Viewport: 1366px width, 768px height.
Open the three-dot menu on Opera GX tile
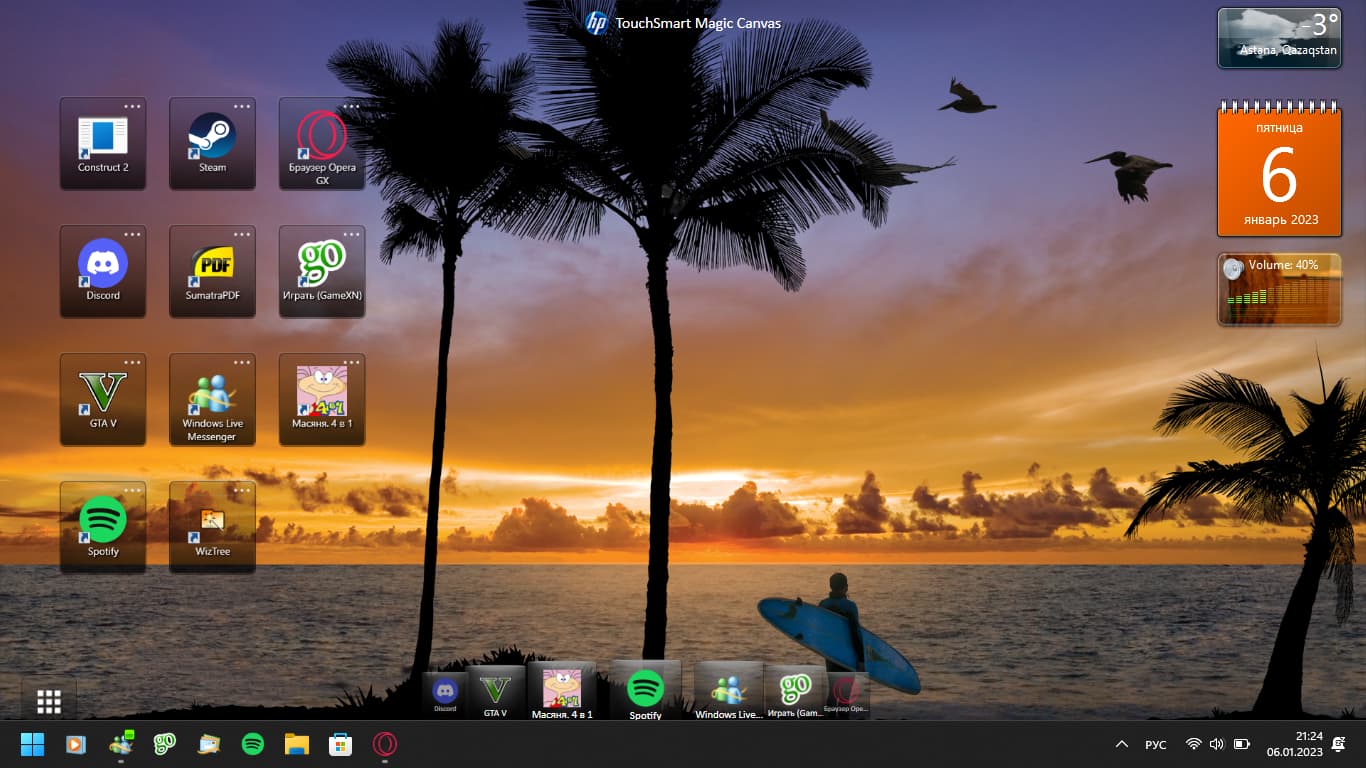pos(352,106)
